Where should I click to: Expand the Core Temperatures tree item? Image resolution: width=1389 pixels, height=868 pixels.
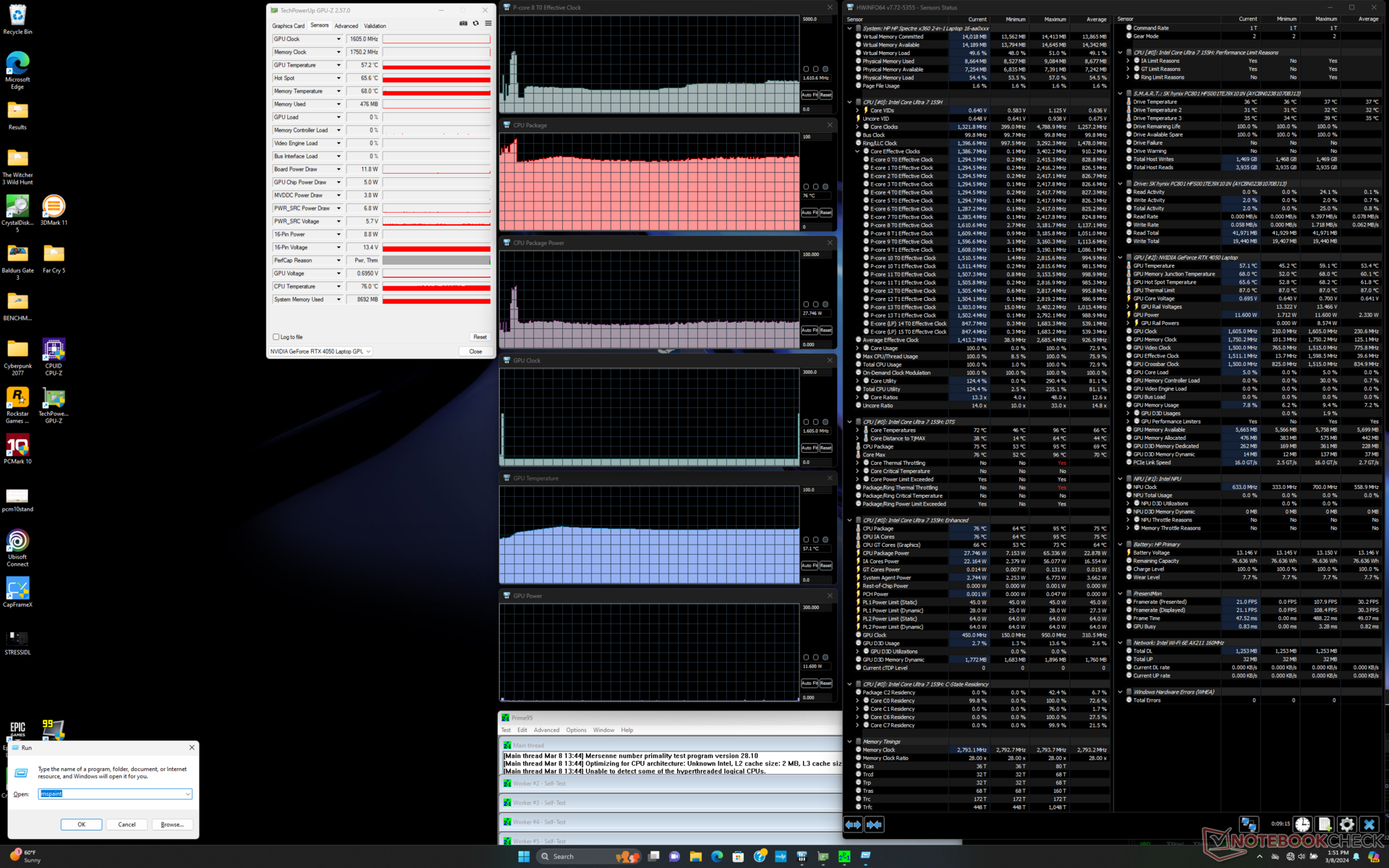(857, 430)
